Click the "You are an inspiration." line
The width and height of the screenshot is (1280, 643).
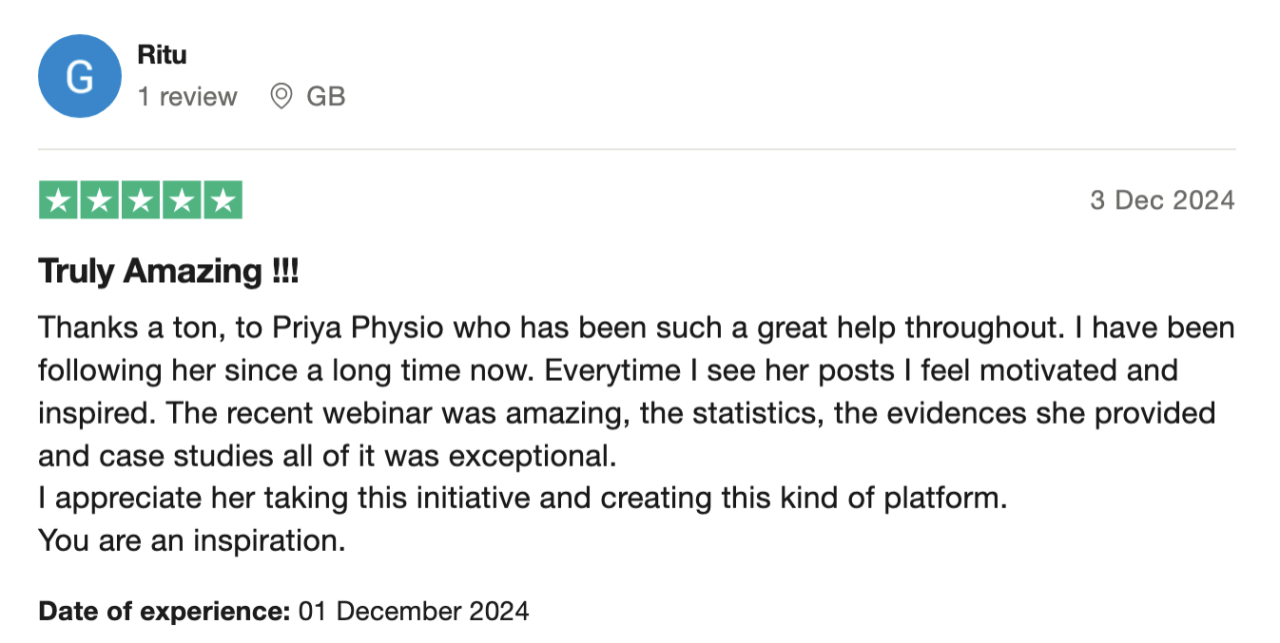tap(191, 541)
